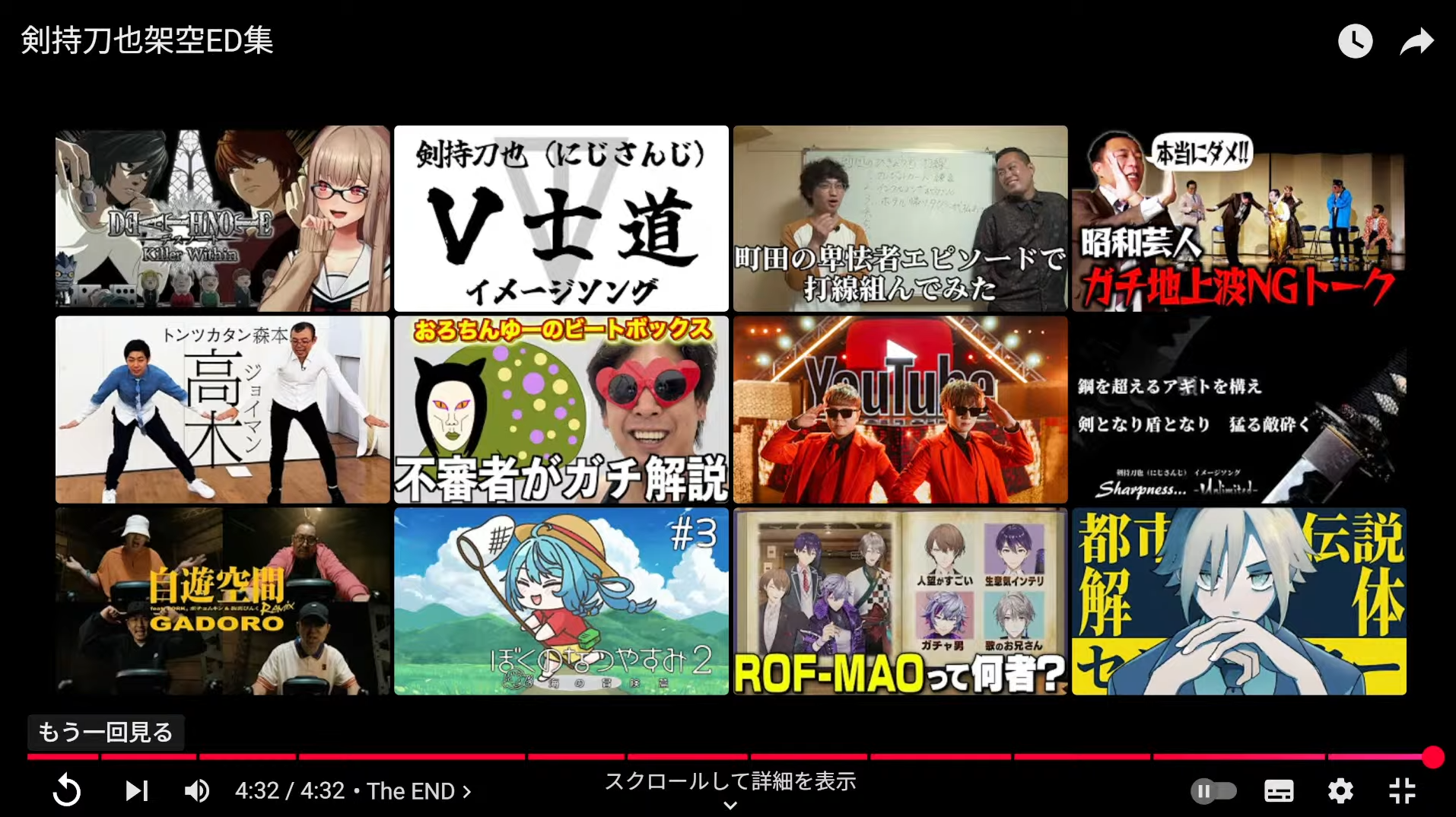Exit full screen mode

1402,791
